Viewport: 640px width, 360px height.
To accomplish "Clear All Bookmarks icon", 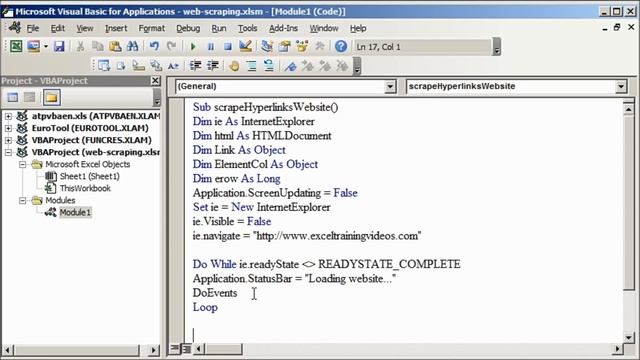I will pyautogui.click(x=342, y=65).
